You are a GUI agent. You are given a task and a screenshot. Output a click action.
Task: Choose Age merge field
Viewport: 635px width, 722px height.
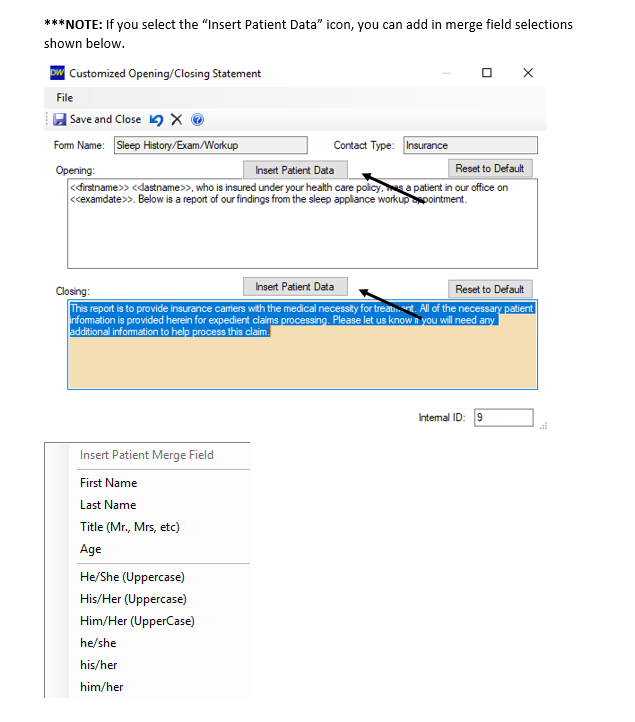pyautogui.click(x=91, y=549)
